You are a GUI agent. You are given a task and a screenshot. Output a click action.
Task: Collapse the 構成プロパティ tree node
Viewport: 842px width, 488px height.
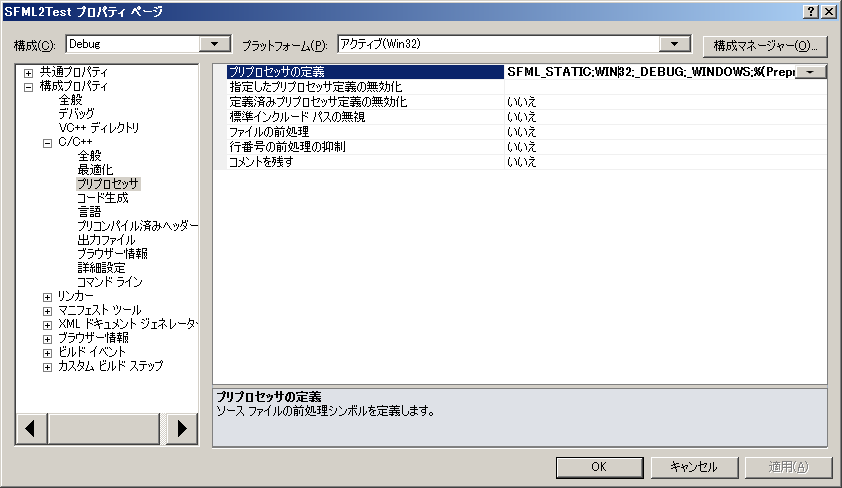tap(29, 87)
